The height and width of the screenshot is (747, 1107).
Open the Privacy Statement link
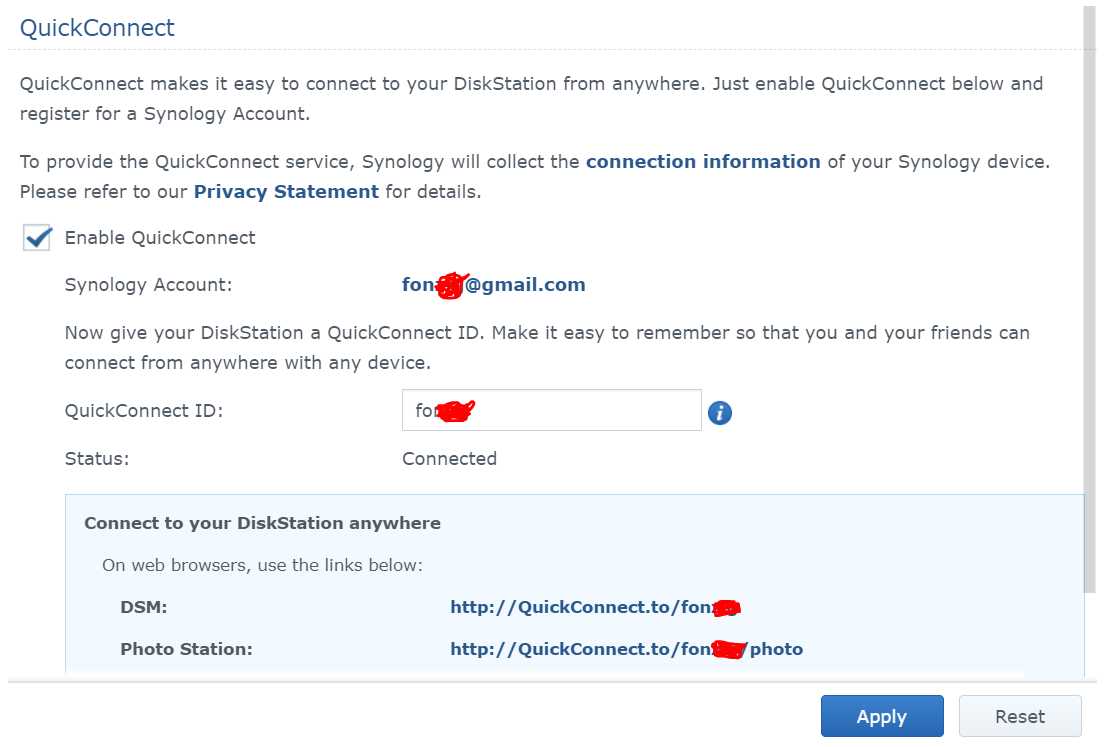(x=286, y=191)
